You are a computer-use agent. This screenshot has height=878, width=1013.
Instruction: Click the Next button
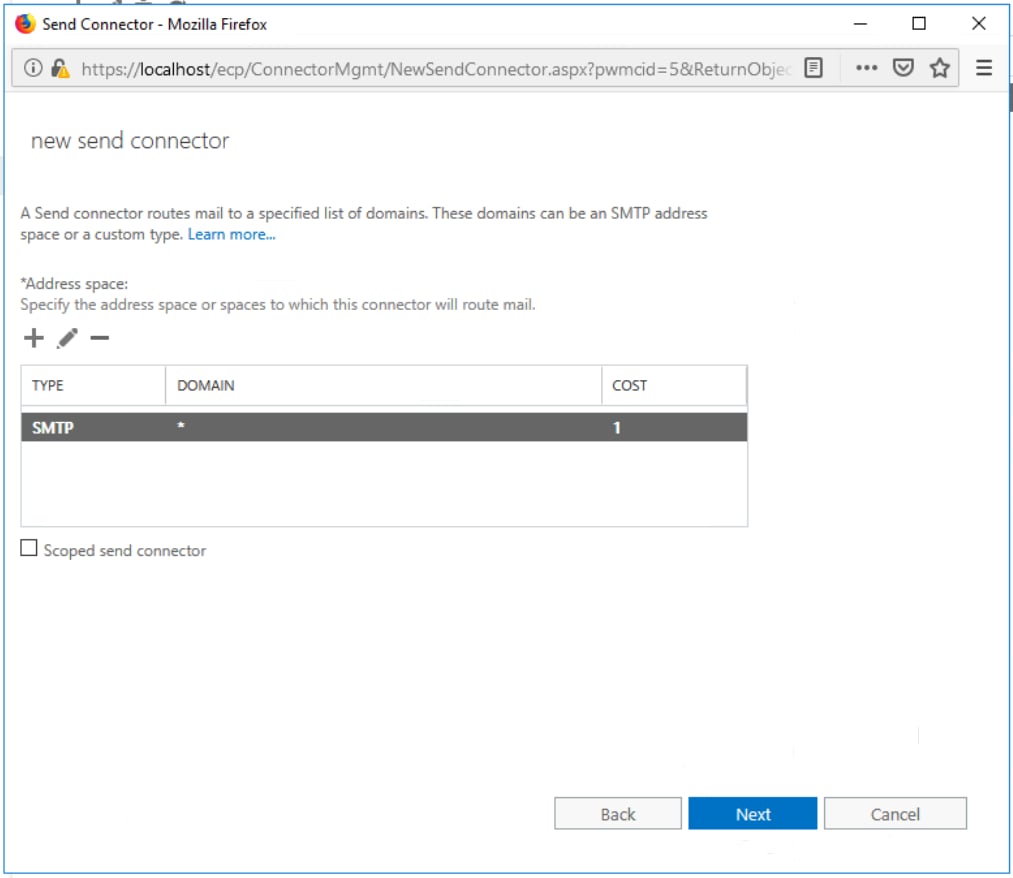[x=753, y=813]
